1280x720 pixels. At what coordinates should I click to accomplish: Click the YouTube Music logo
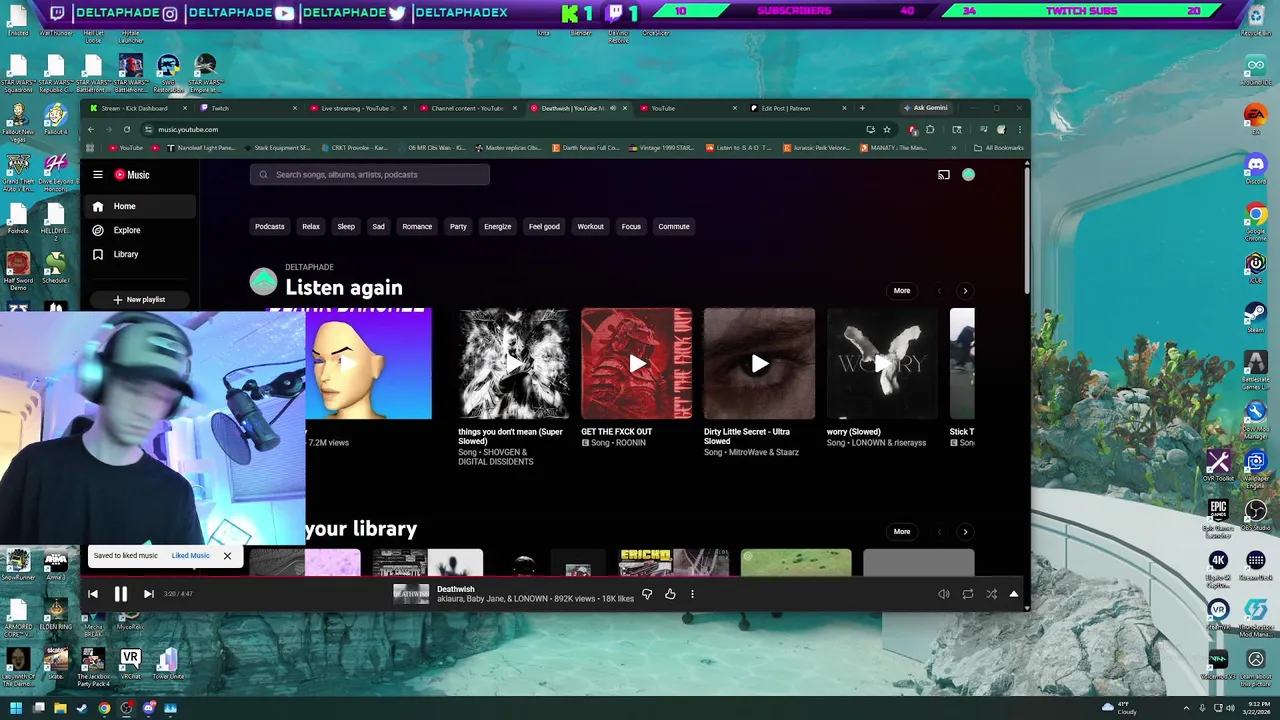131,174
